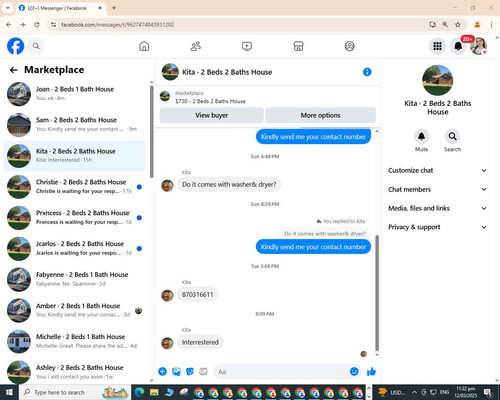Go back with browser back arrow
Image resolution: width=500 pixels, height=400 pixels.
tap(9, 24)
